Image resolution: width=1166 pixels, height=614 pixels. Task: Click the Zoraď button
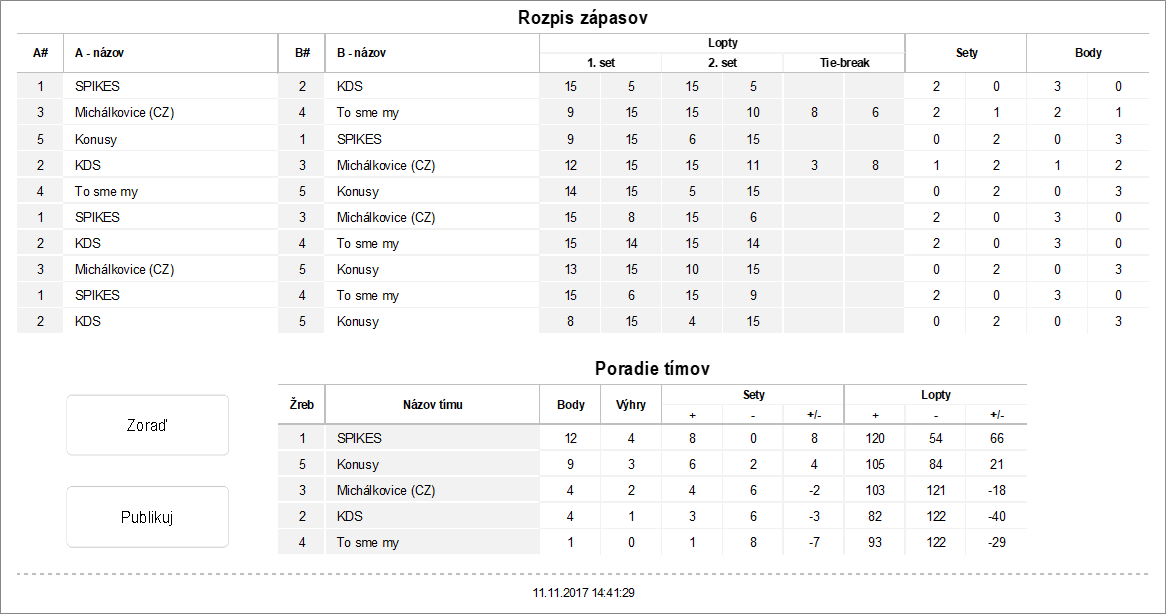click(x=147, y=425)
